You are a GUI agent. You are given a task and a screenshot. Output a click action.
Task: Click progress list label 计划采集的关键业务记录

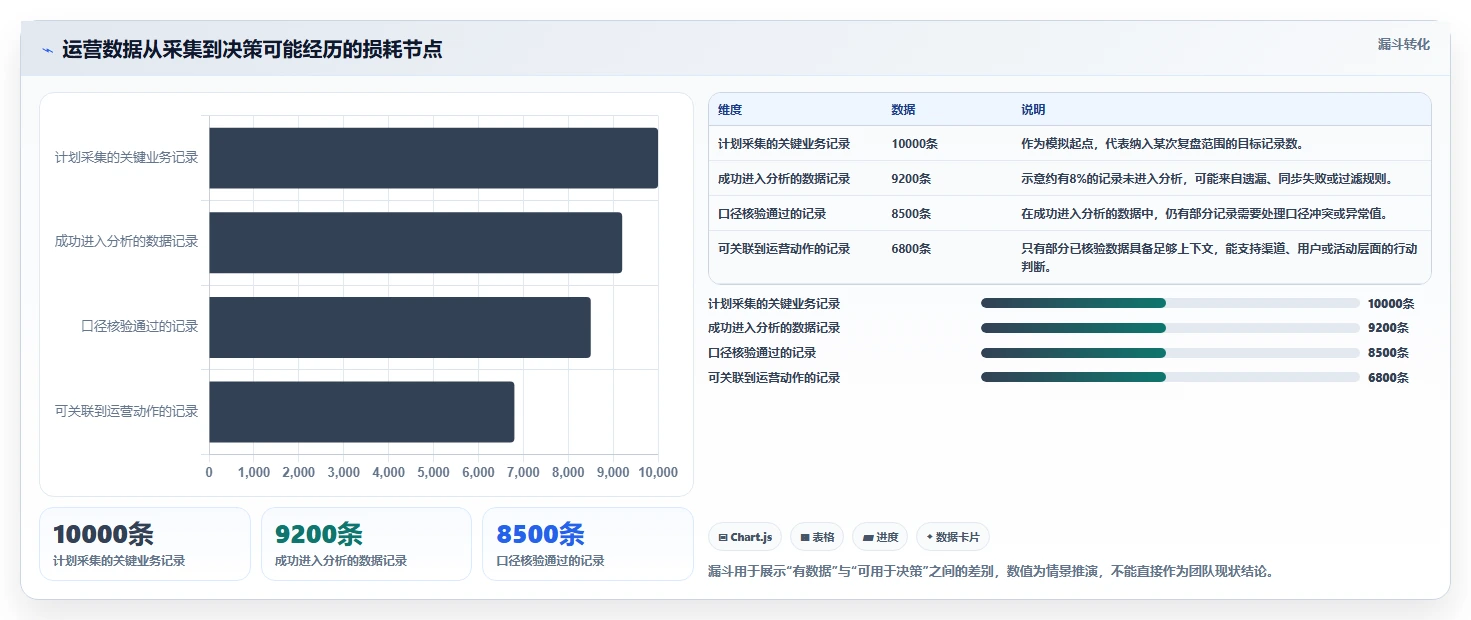[x=774, y=304]
